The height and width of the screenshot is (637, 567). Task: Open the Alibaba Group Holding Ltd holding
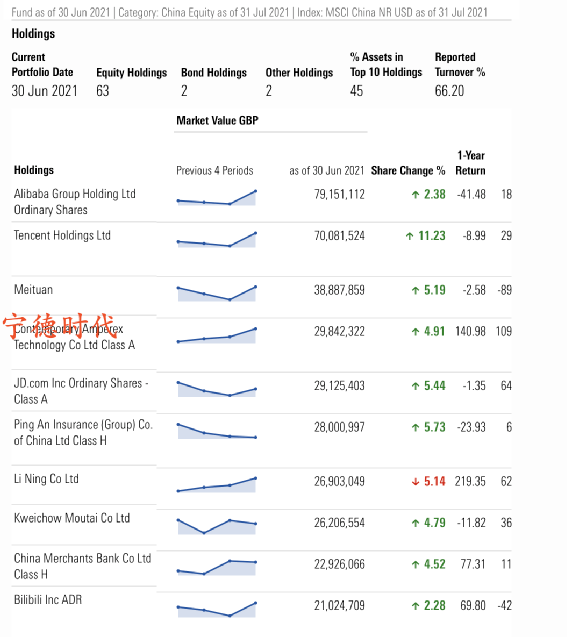[x=75, y=202]
